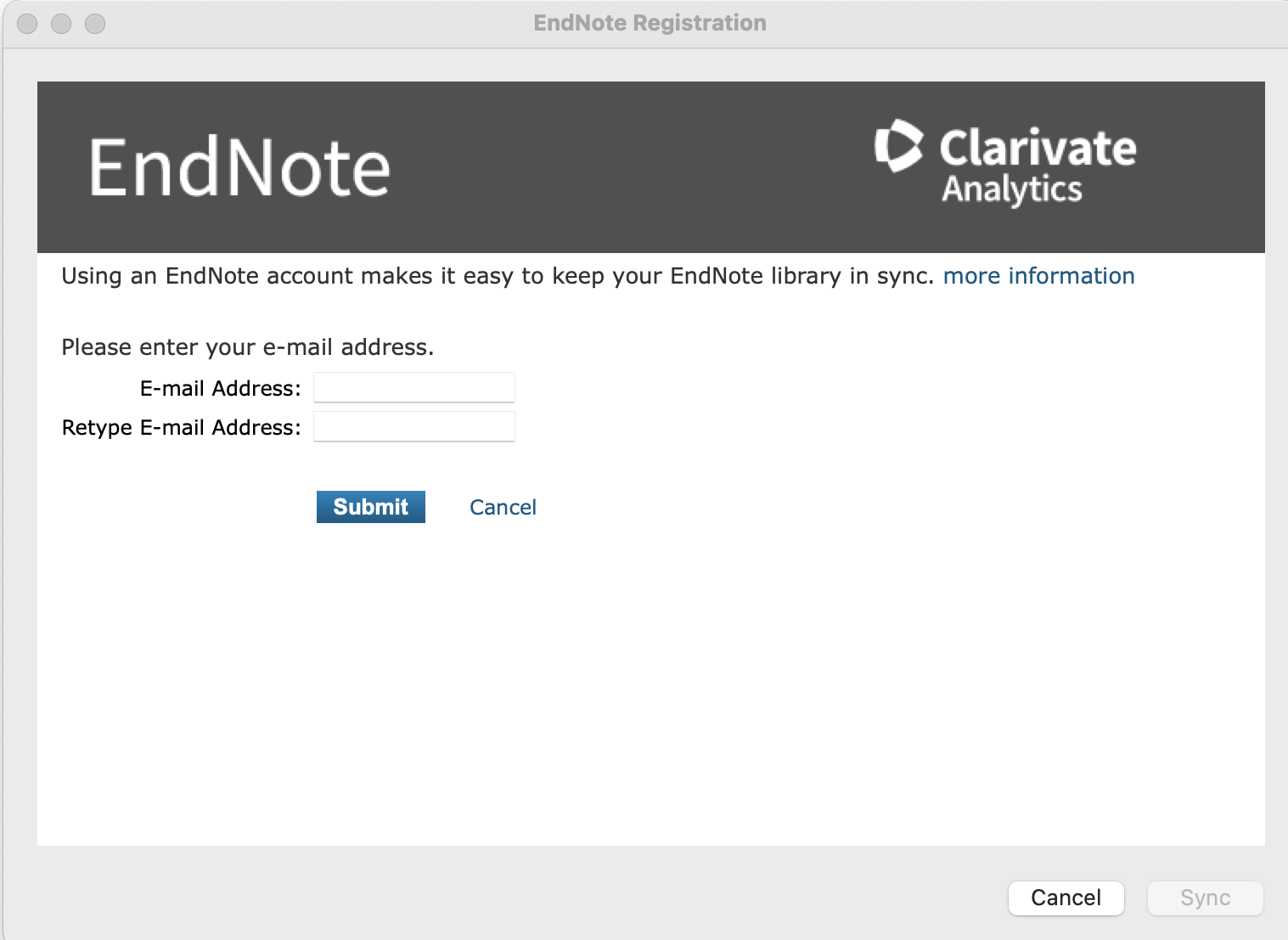Click the grayed-out Sync button
This screenshot has height=940, width=1288.
pyautogui.click(x=1205, y=898)
